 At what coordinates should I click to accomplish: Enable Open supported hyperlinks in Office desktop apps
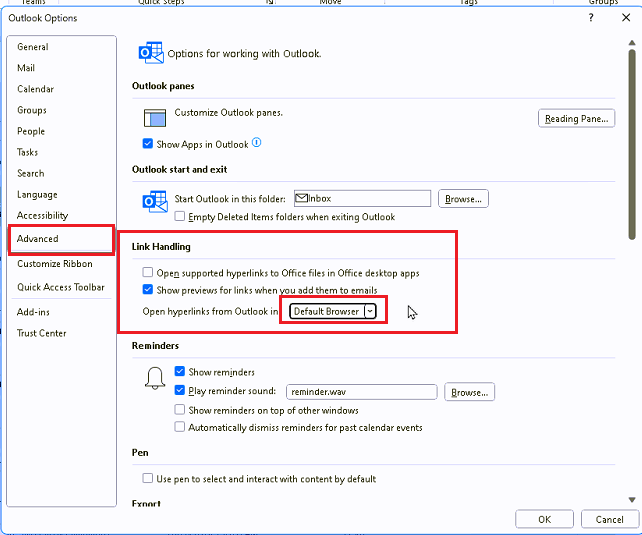click(x=148, y=272)
